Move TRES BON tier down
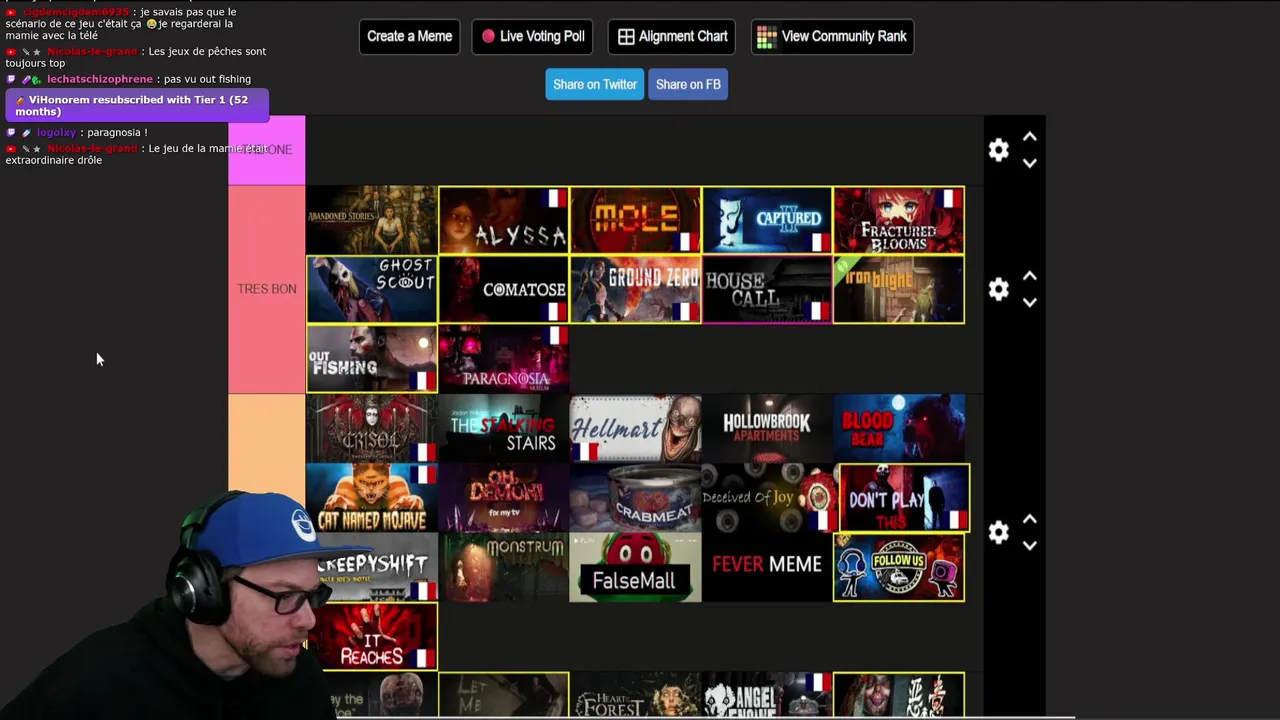The height and width of the screenshot is (720, 1280). click(x=1030, y=302)
